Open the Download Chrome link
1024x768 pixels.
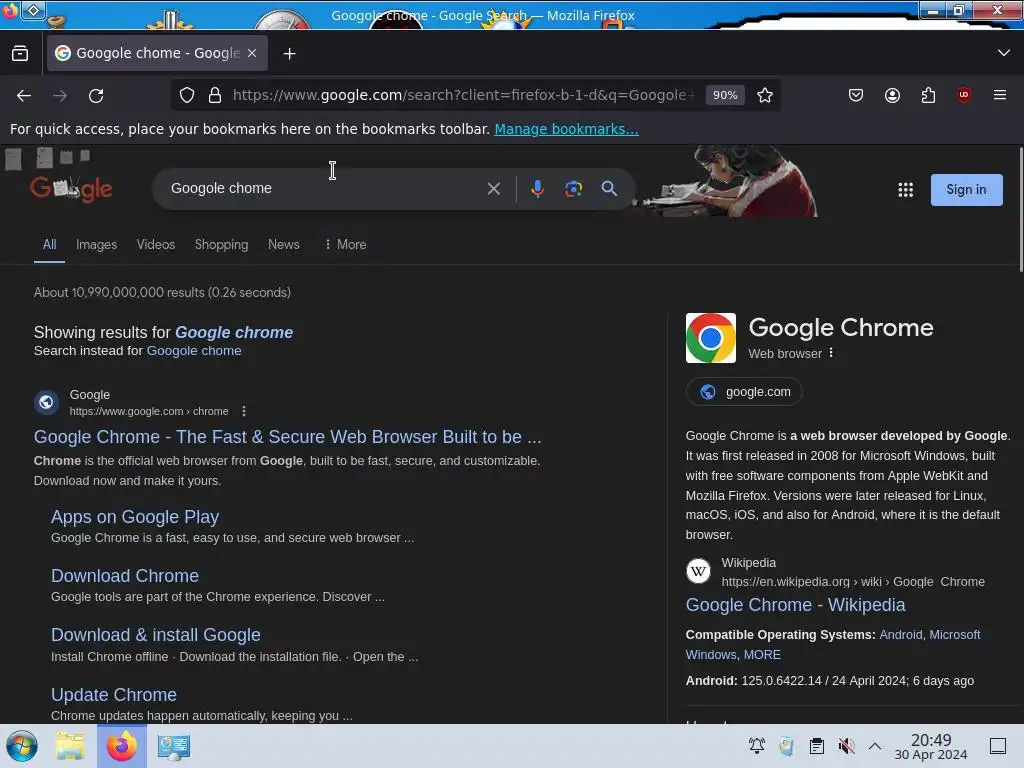[x=125, y=575]
